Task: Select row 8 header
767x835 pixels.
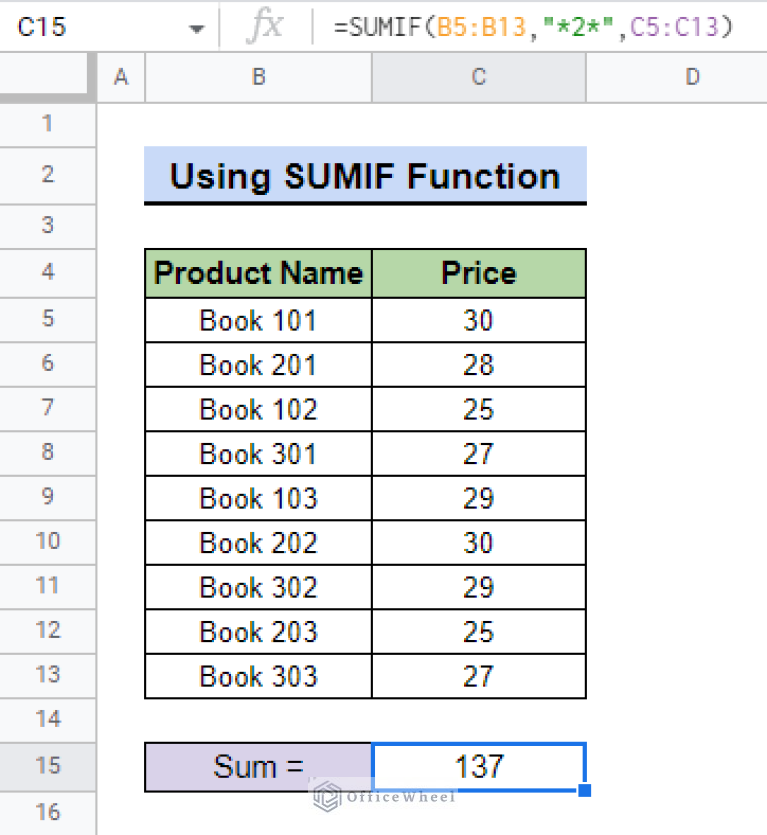Action: click(48, 453)
